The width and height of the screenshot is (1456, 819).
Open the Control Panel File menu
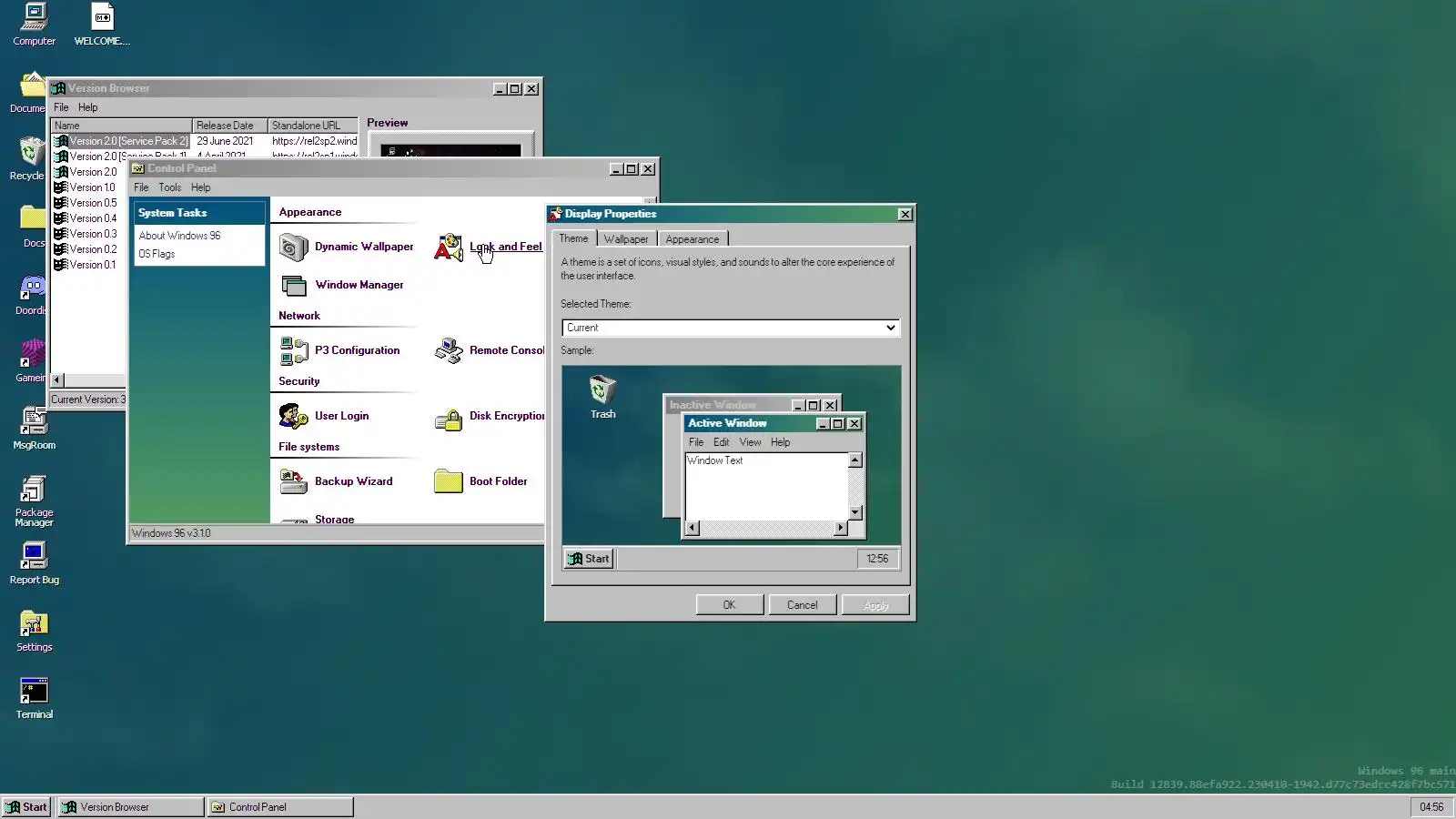(x=141, y=187)
